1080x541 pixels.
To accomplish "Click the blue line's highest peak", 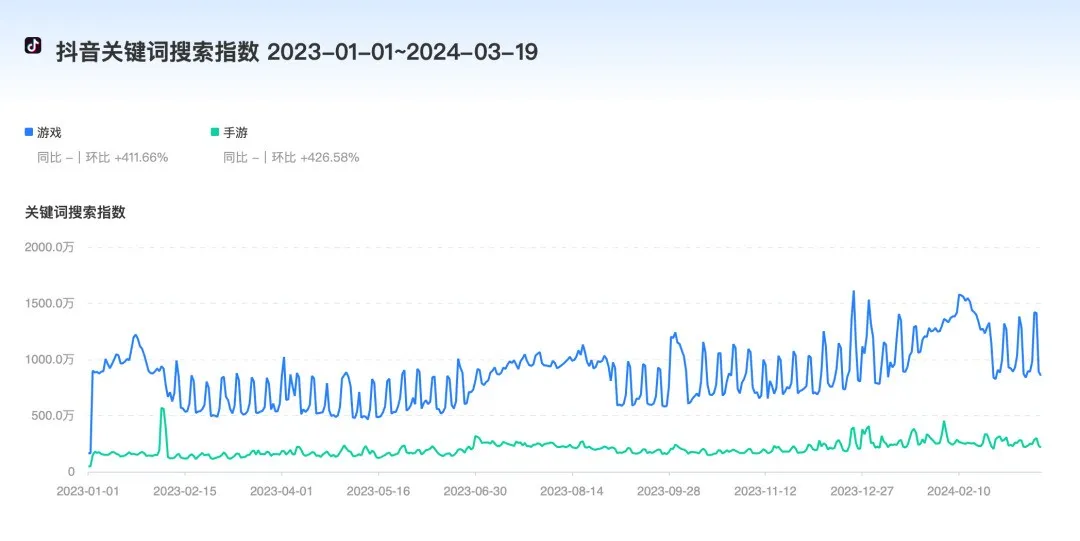I will [x=853, y=292].
